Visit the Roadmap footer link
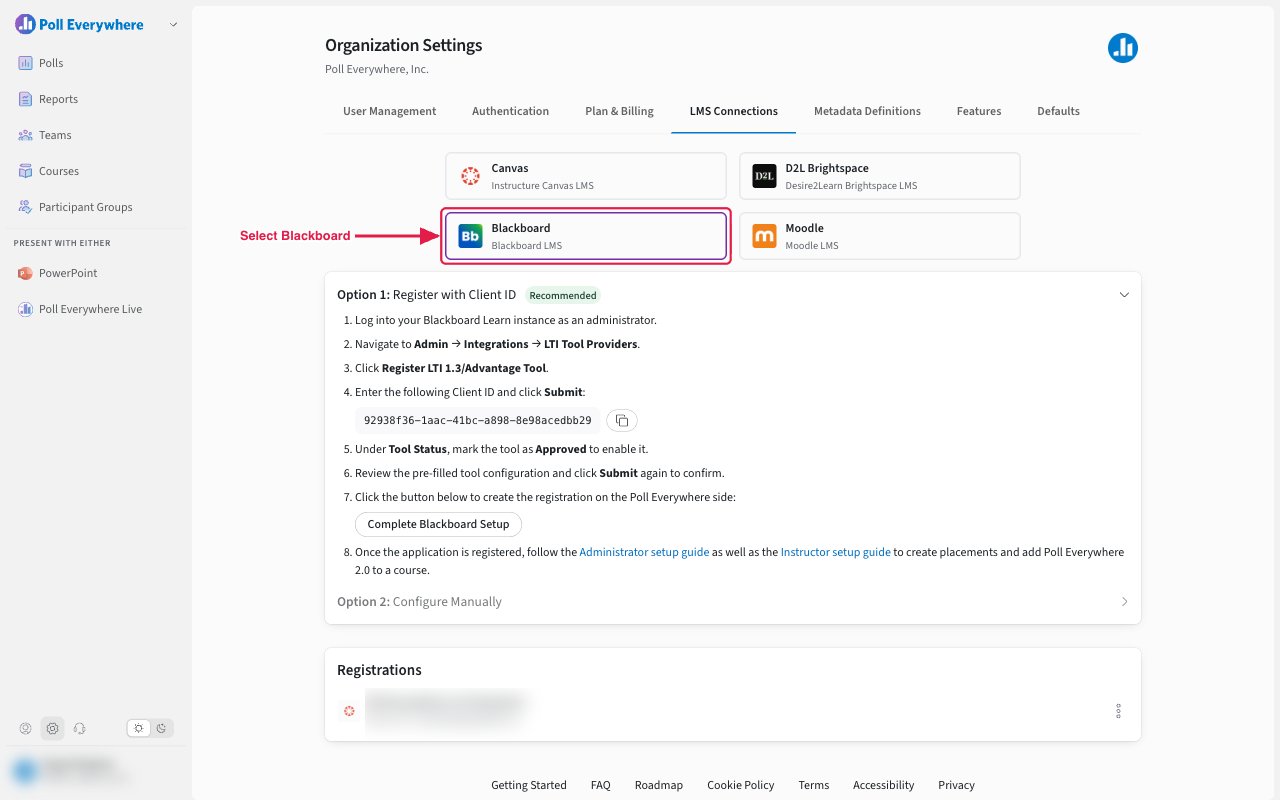Viewport: 1280px width, 800px height. pyautogui.click(x=658, y=785)
